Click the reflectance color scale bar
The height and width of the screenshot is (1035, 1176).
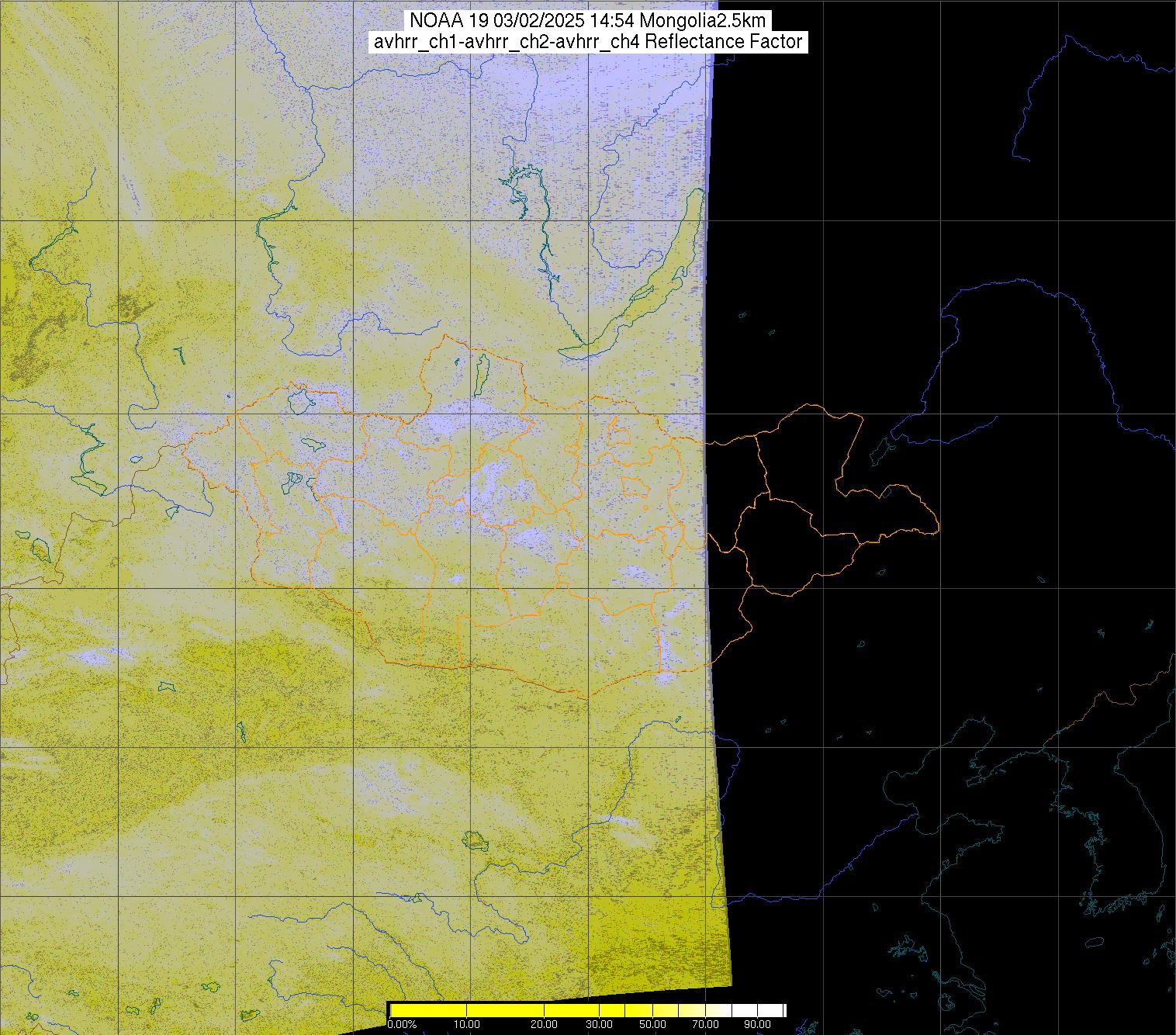(x=587, y=1010)
